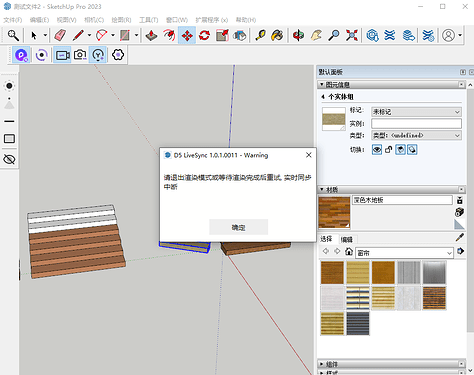Viewport: 474px width, 375px height.
Task: Switch to the 编辑 Edit materials tab
Action: click(x=347, y=239)
